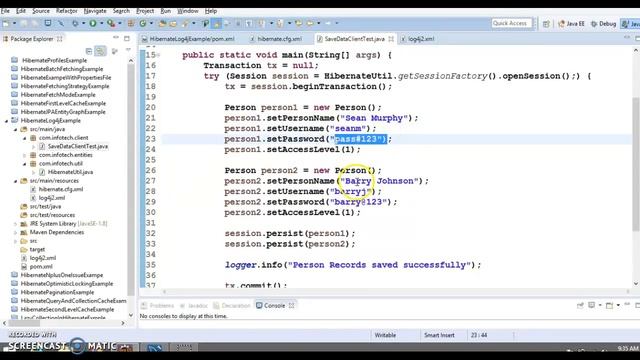Viewport: 640px width, 360px height.
Task: Close the SaveDataClientTest.java editor tab
Action: click(x=391, y=39)
